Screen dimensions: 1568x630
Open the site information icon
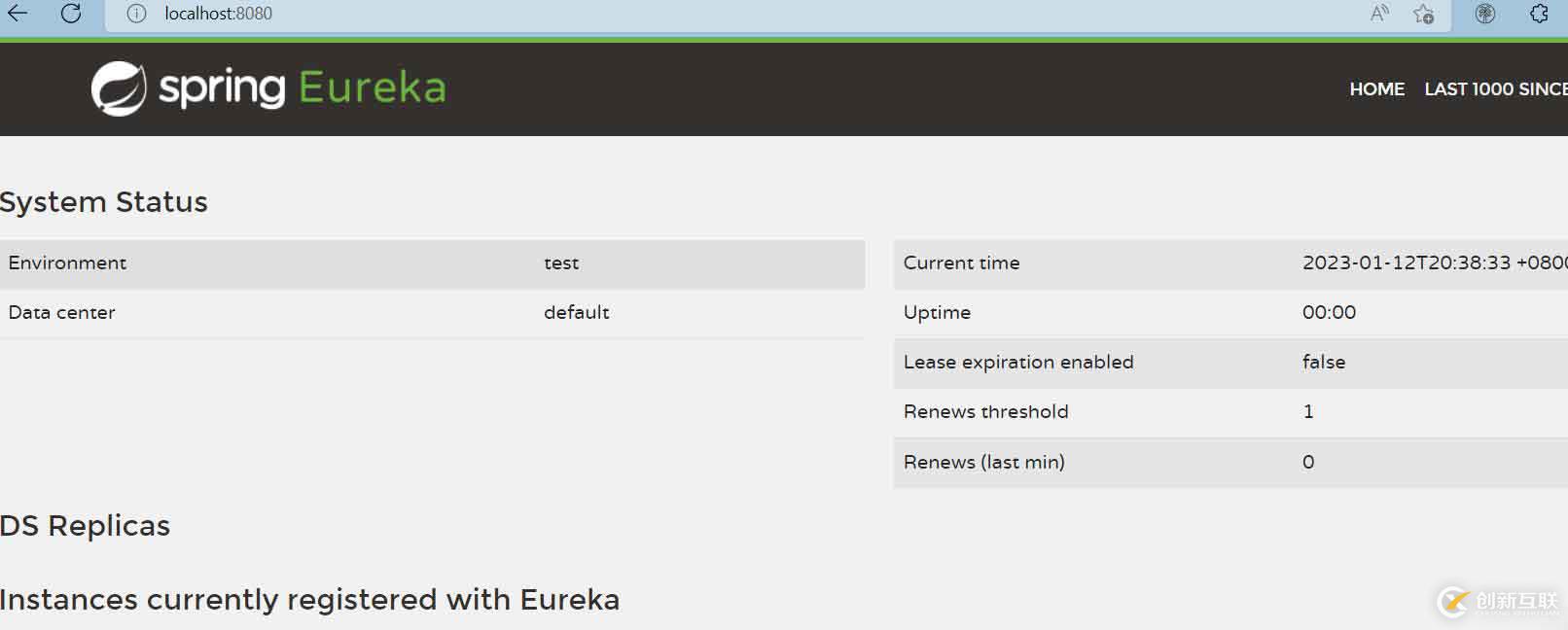(136, 14)
